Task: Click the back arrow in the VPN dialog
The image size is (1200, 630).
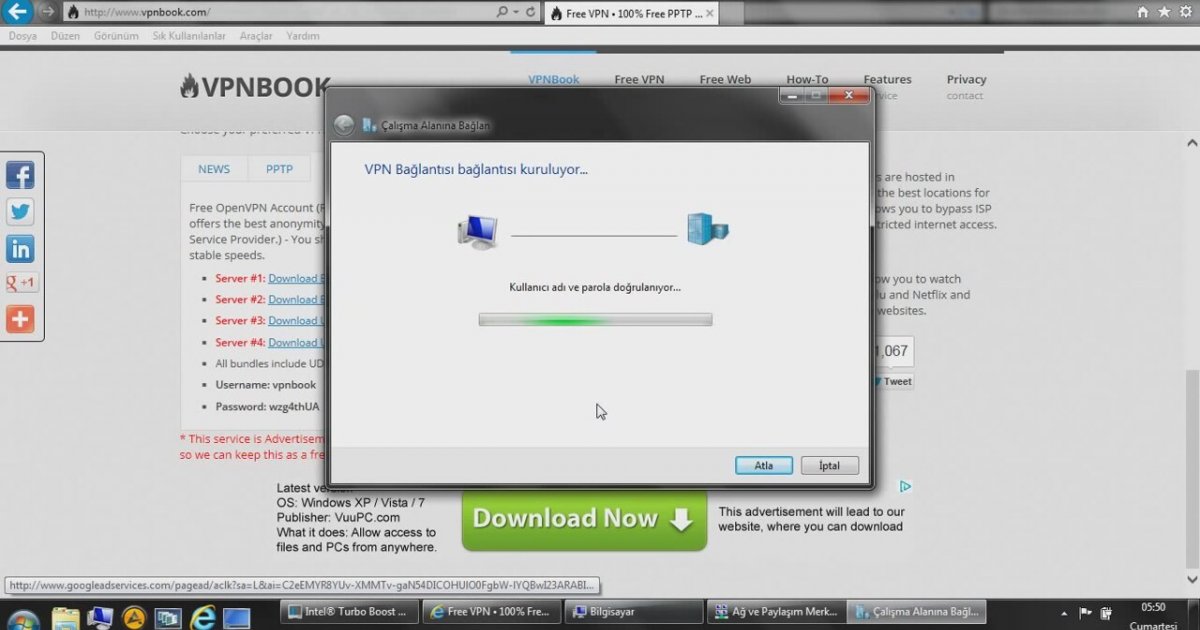Action: (344, 125)
